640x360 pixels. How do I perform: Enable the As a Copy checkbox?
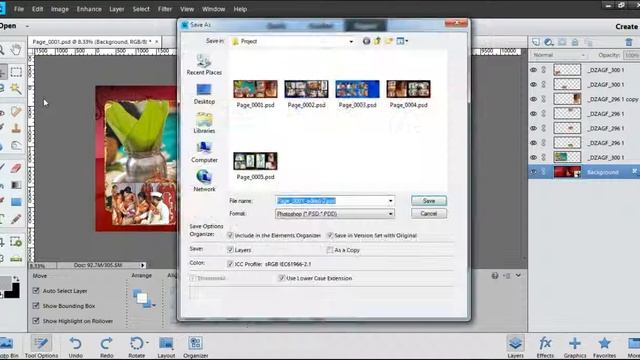click(330, 250)
